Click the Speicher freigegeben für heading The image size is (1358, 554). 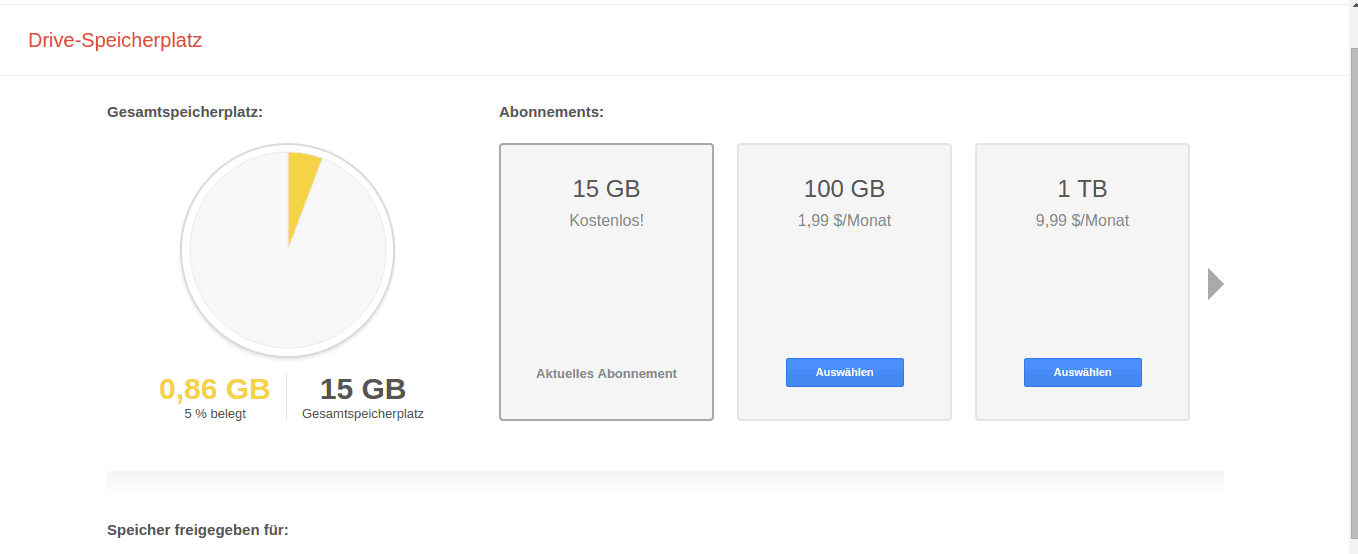click(x=198, y=530)
